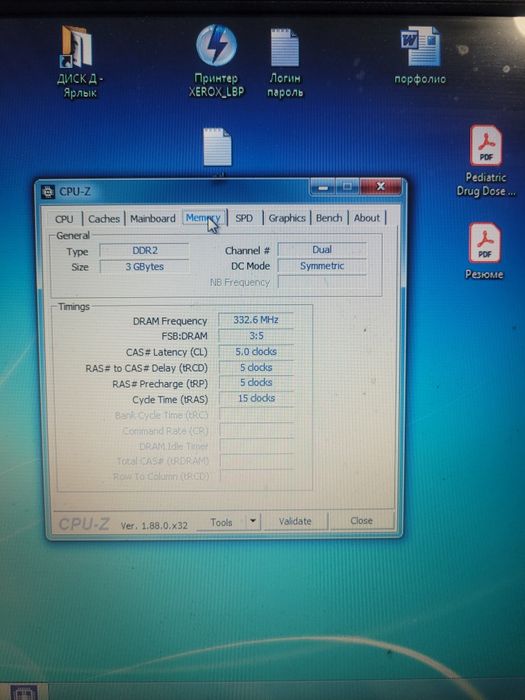Image resolution: width=525 pixels, height=700 pixels.
Task: Click the 5 clocks tRP value
Action: point(256,383)
